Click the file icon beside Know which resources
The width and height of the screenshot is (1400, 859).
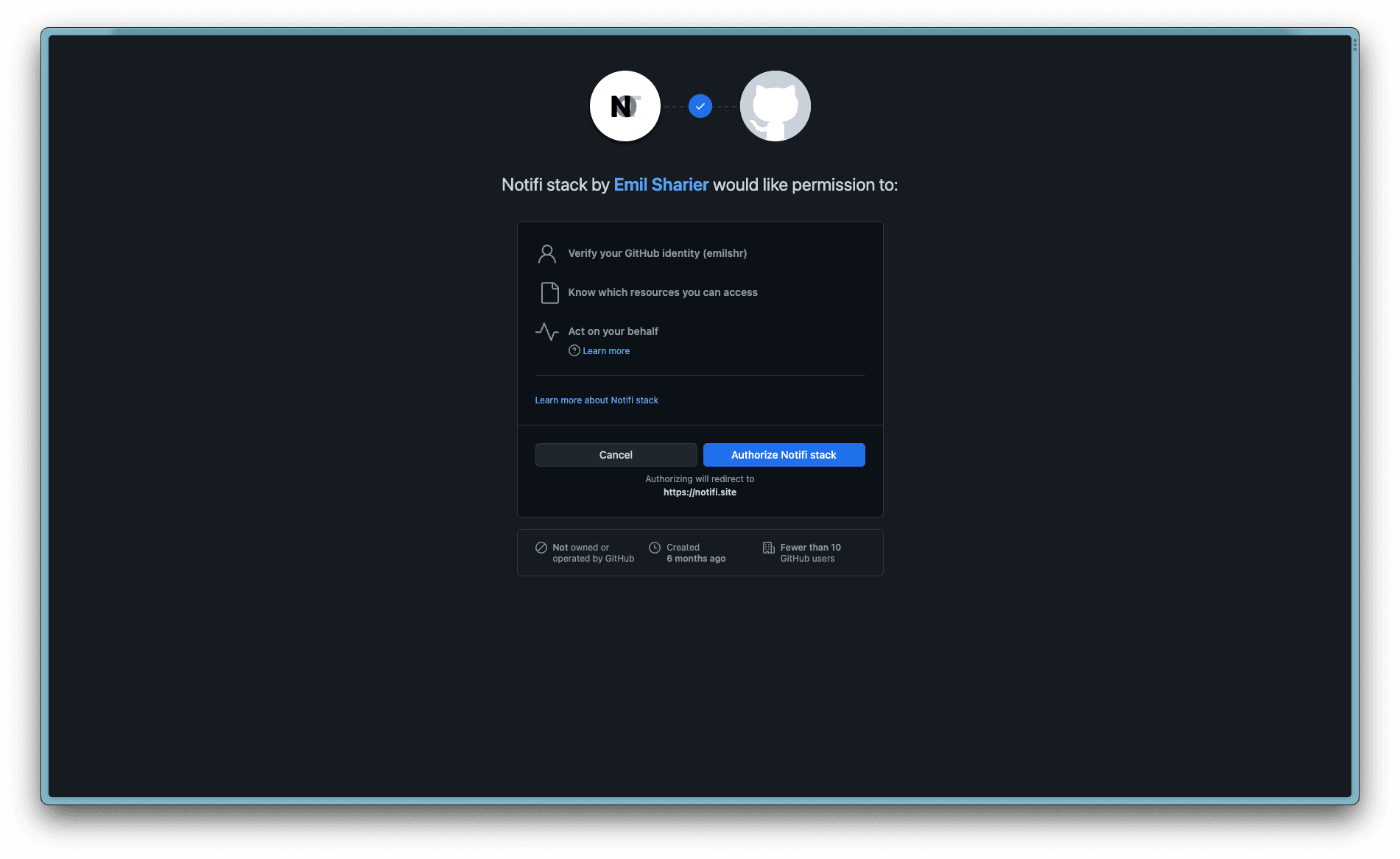(x=549, y=293)
